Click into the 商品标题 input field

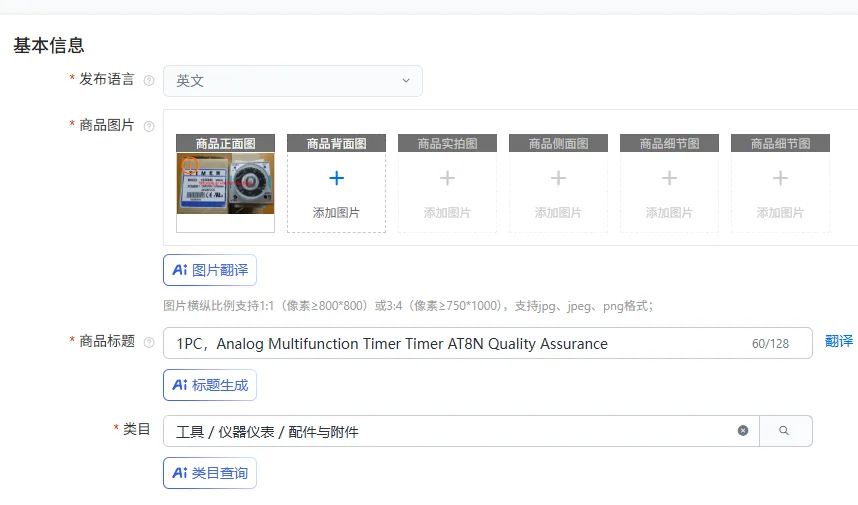click(x=488, y=344)
